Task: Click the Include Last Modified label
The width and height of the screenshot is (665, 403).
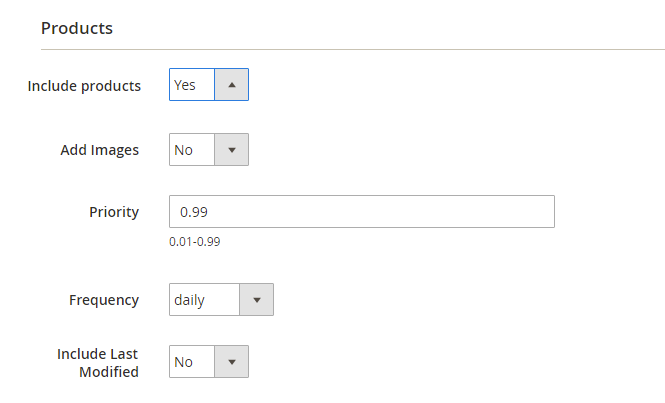Action: [x=99, y=362]
